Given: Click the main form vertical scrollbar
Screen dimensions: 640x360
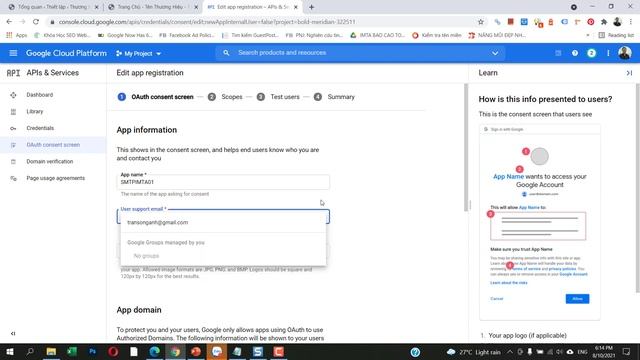Looking at the screenshot, I should pyautogui.click(x=466, y=147).
